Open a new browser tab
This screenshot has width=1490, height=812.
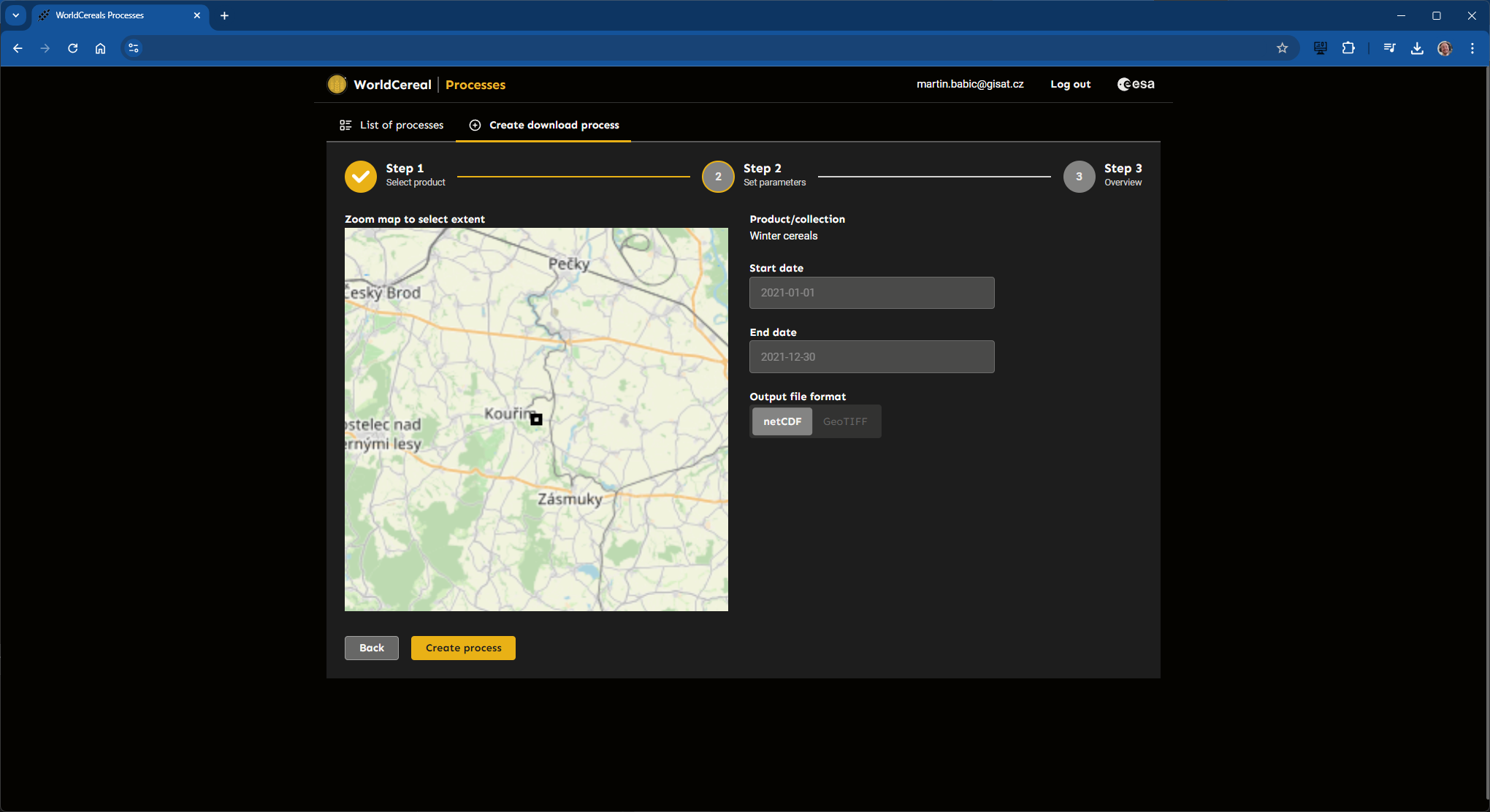click(224, 15)
